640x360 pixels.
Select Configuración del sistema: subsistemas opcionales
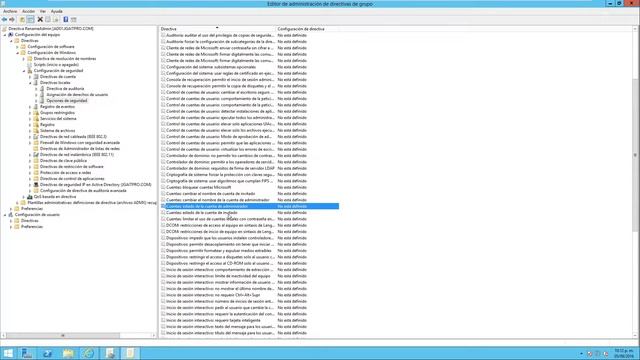point(211,67)
